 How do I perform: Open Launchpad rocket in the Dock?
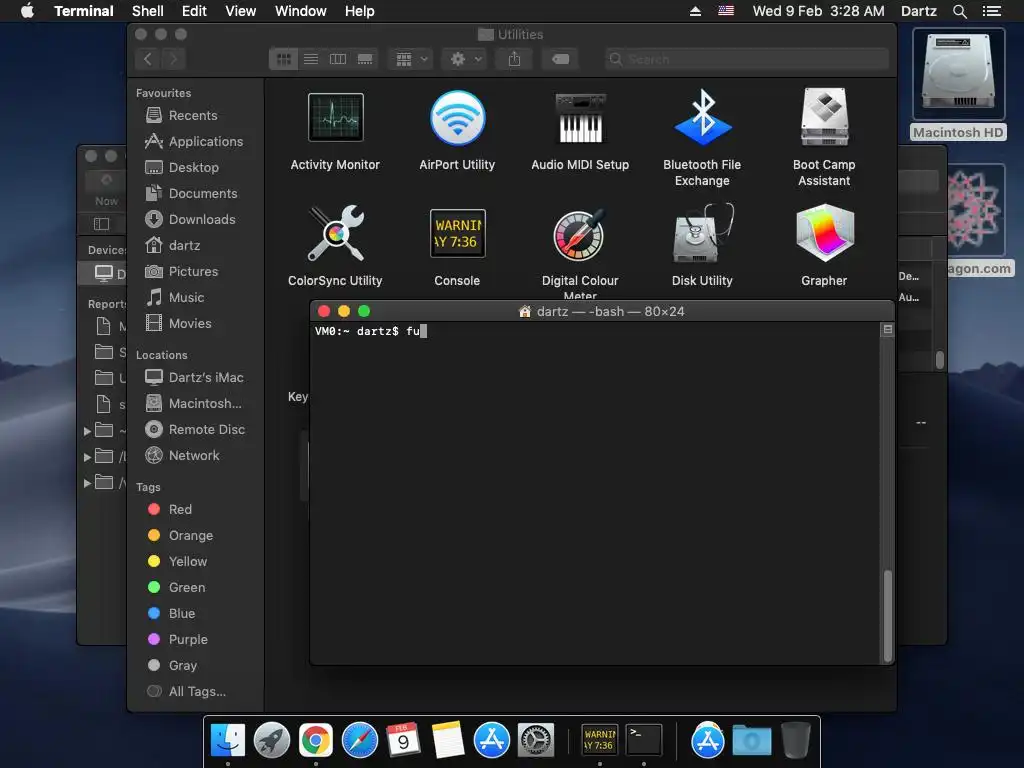(272, 741)
